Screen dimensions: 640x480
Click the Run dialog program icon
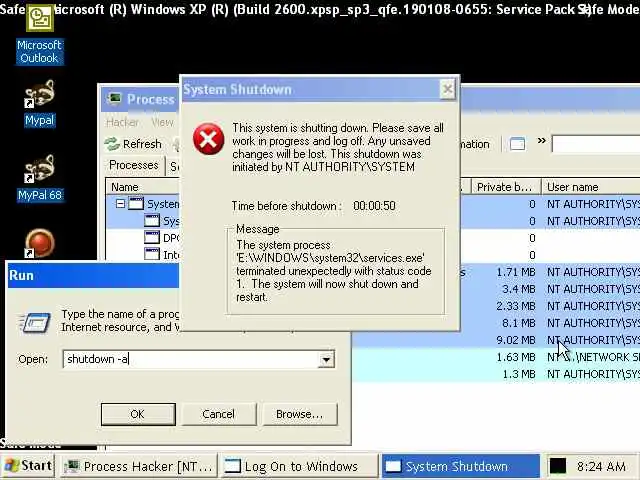click(36, 322)
